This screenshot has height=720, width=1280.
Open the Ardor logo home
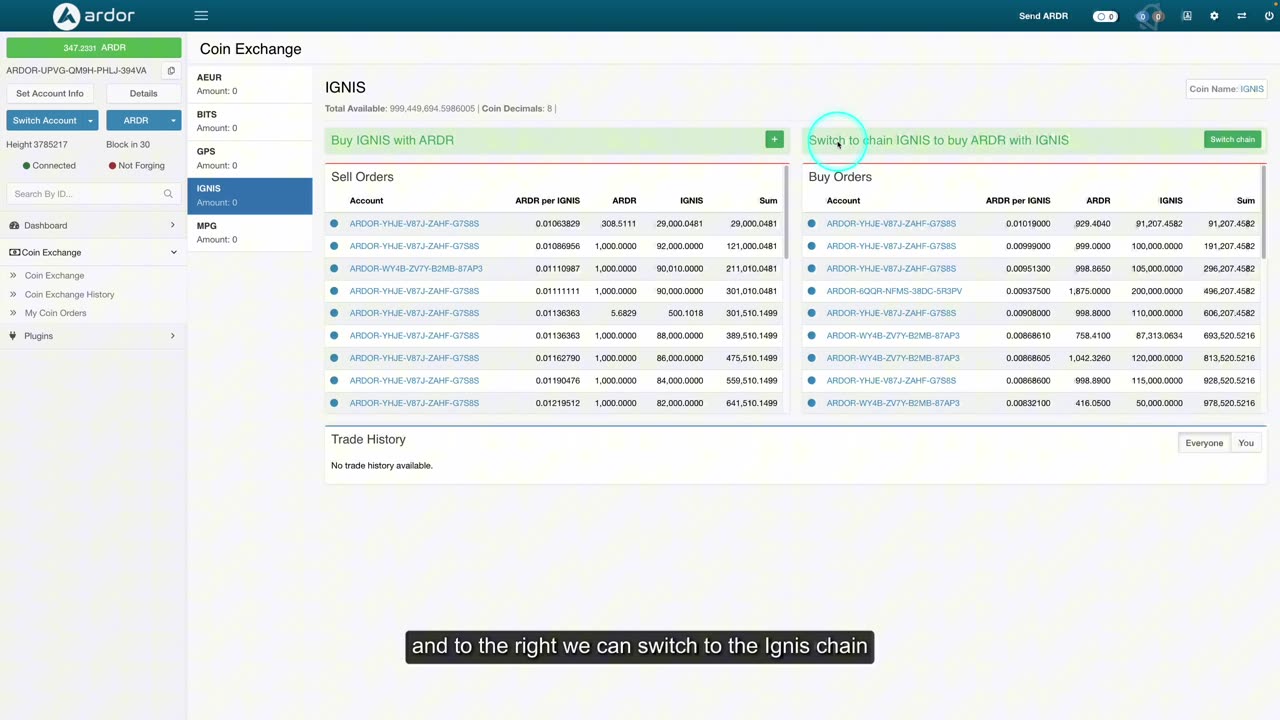94,16
